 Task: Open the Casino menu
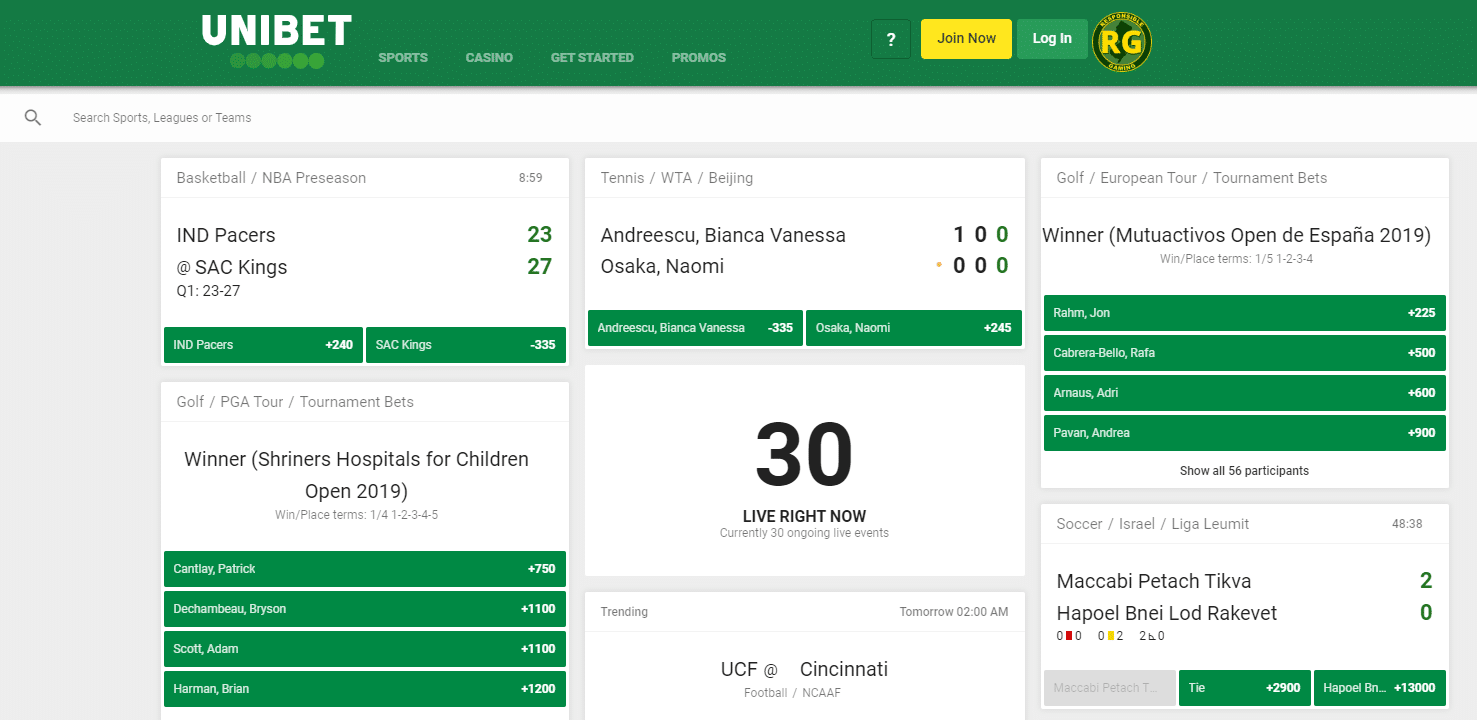coord(489,58)
